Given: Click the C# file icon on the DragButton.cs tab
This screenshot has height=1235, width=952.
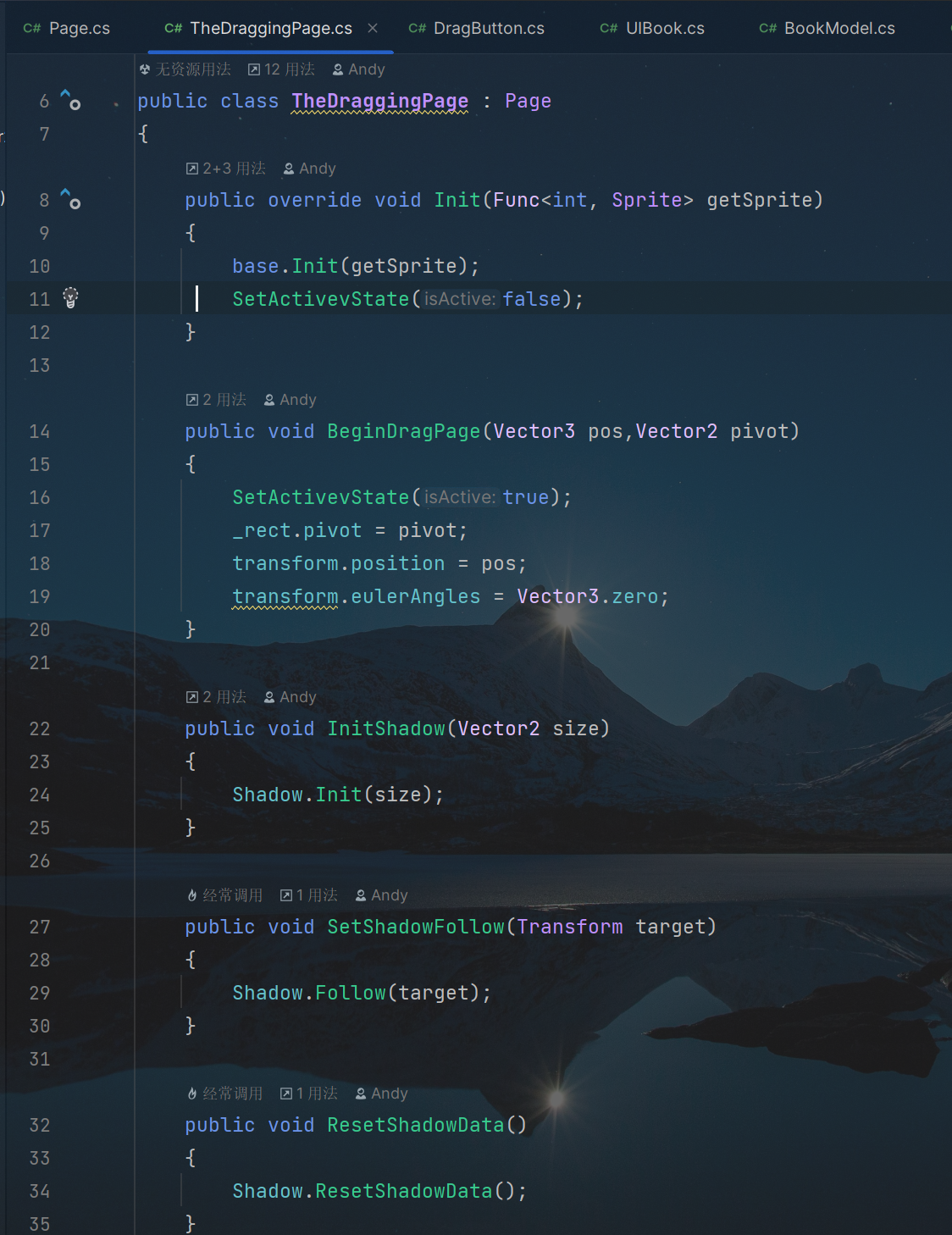Looking at the screenshot, I should coord(418,28).
